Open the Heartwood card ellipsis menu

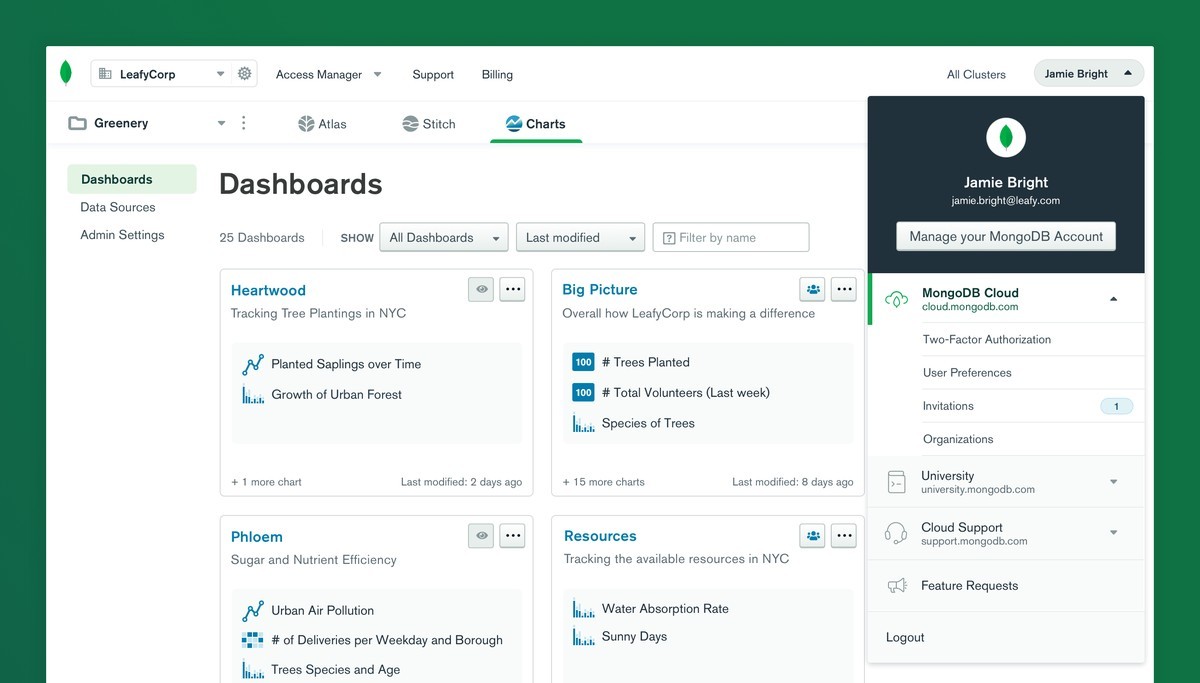tap(512, 289)
